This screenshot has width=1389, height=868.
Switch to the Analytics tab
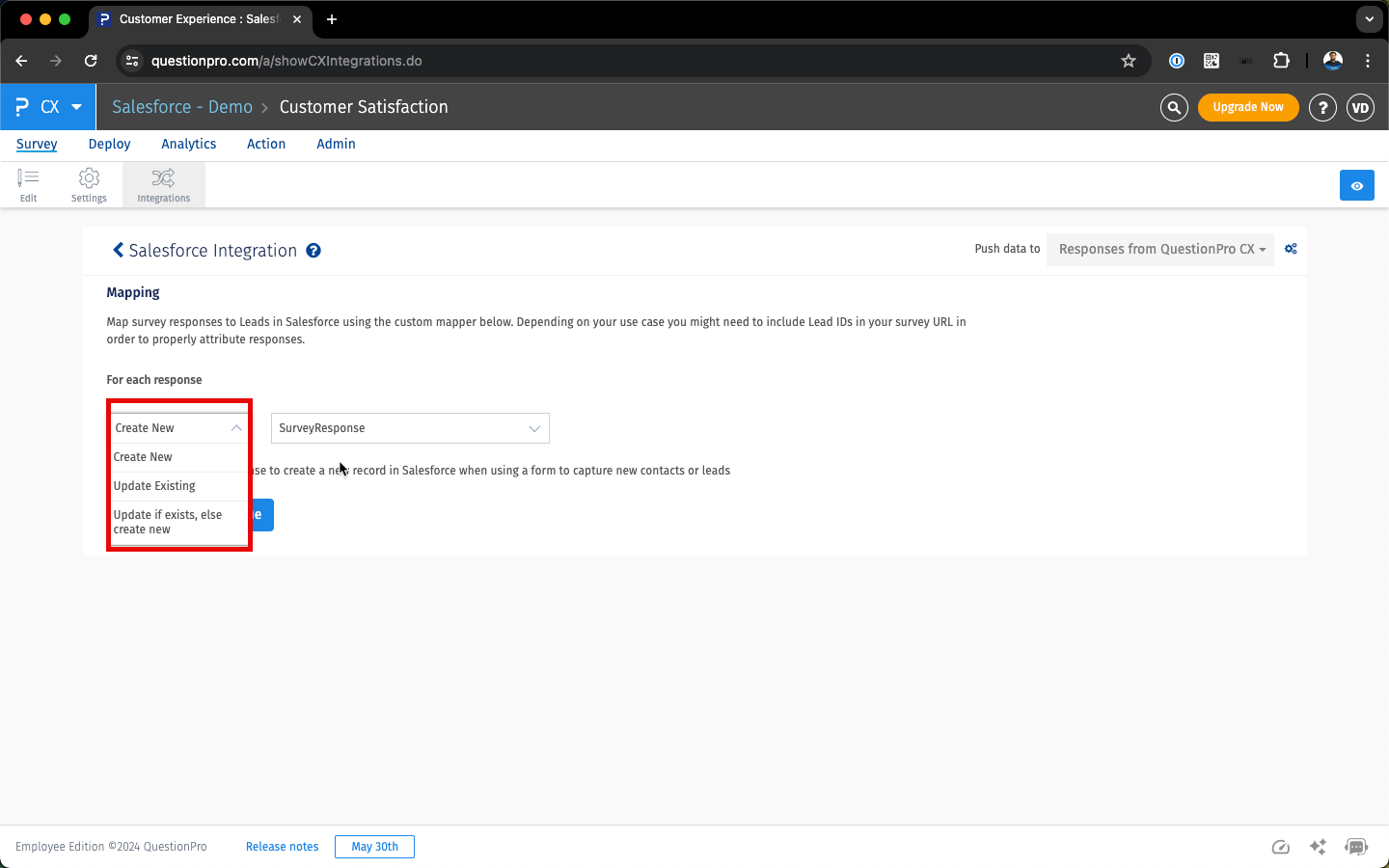(x=189, y=144)
